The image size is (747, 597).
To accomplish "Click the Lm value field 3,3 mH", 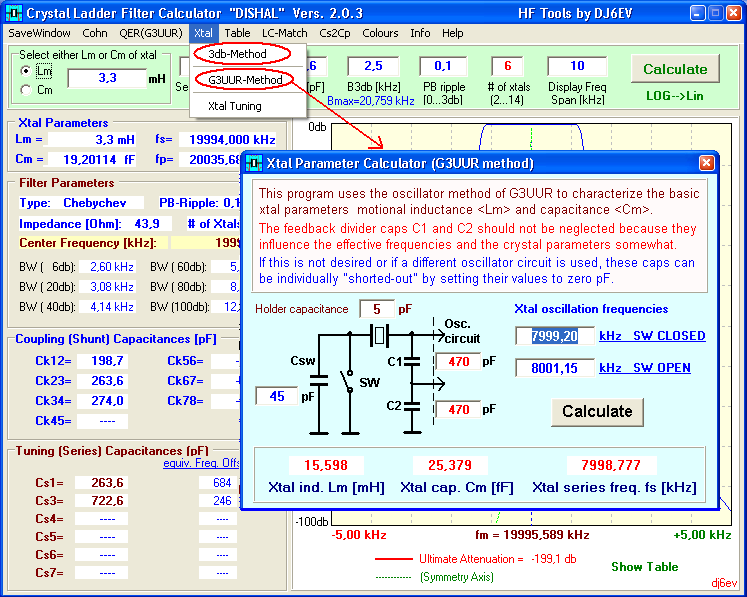I will click(x=107, y=78).
